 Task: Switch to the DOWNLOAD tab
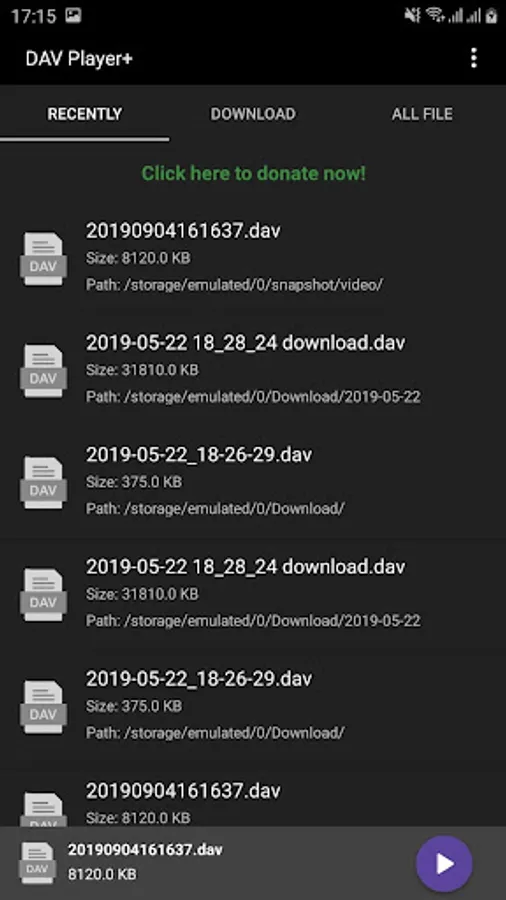[x=253, y=114]
